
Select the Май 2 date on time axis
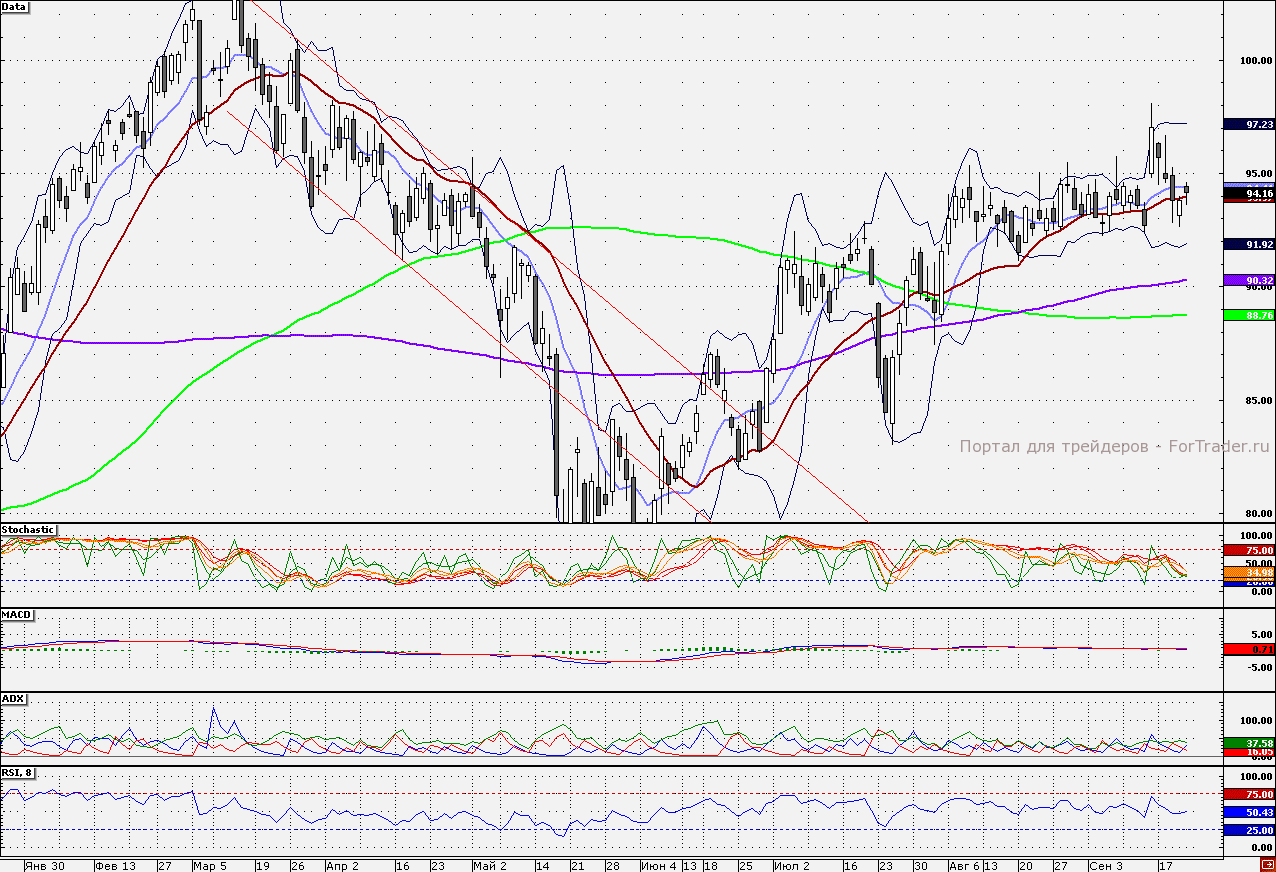[490, 865]
